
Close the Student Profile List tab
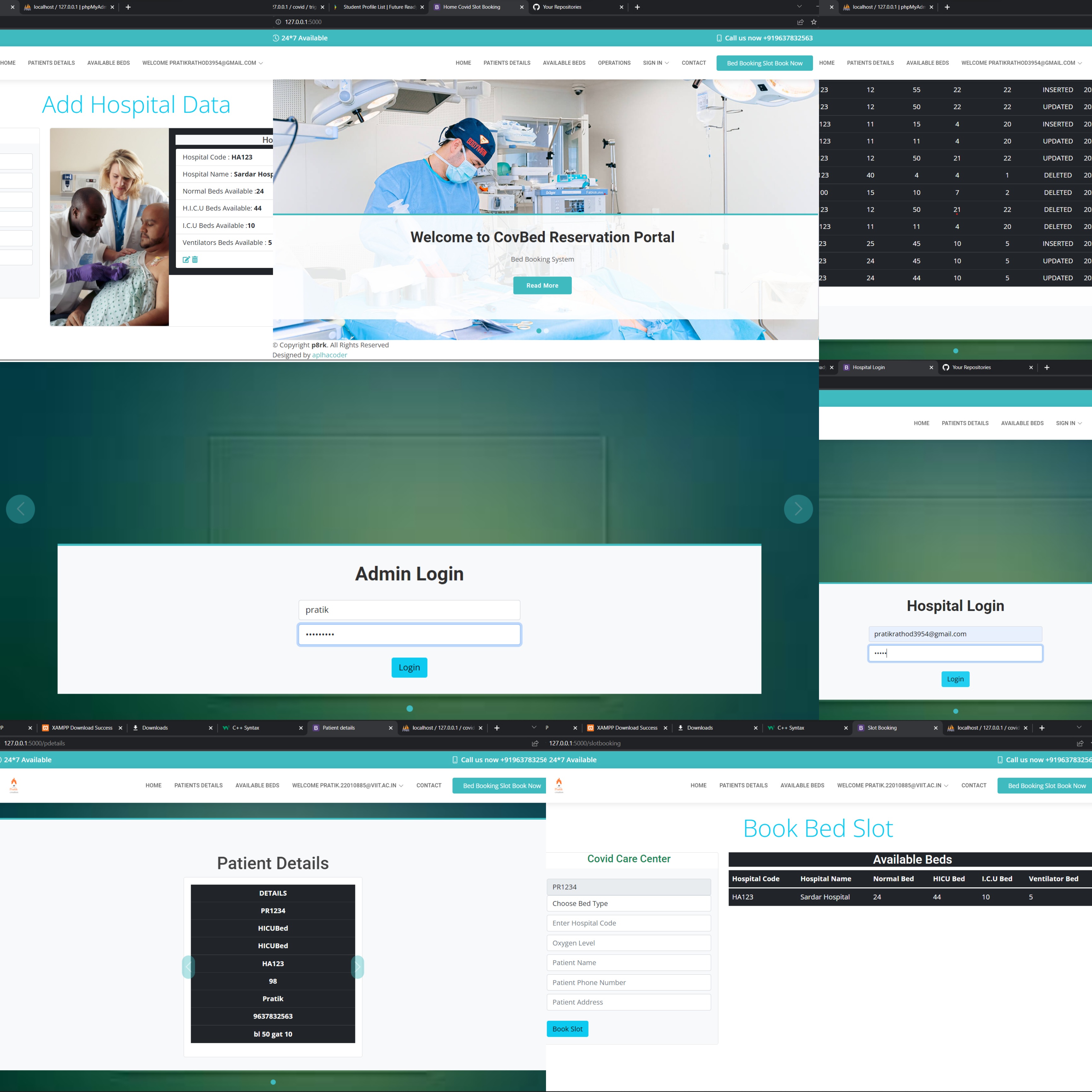point(422,7)
